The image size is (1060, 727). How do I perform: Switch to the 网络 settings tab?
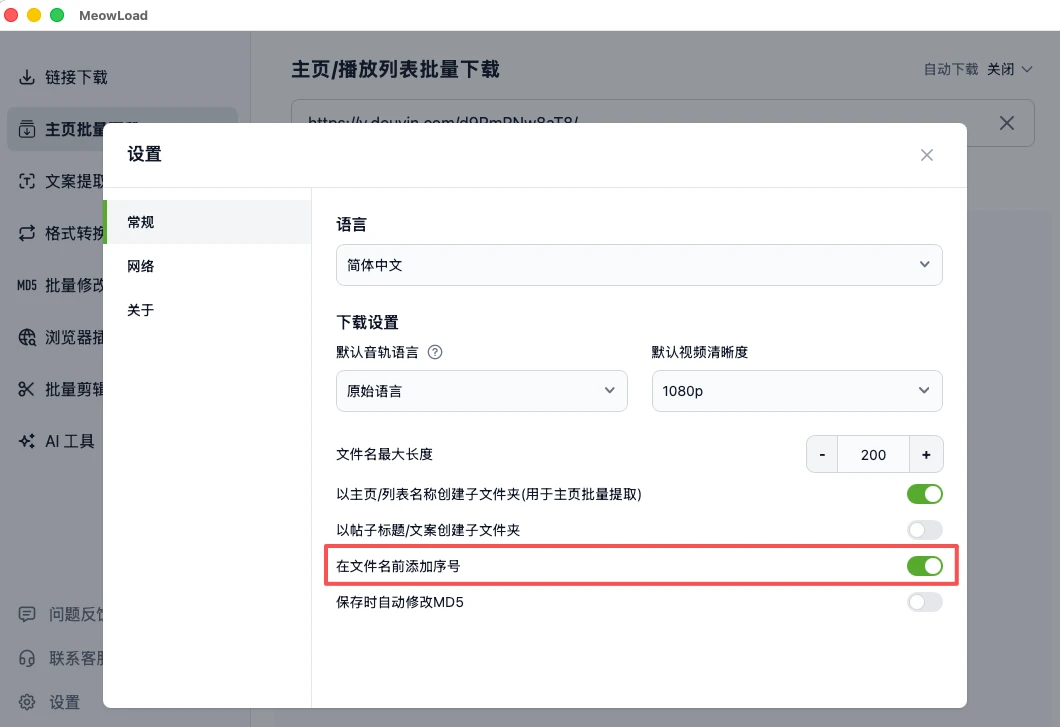tap(141, 266)
